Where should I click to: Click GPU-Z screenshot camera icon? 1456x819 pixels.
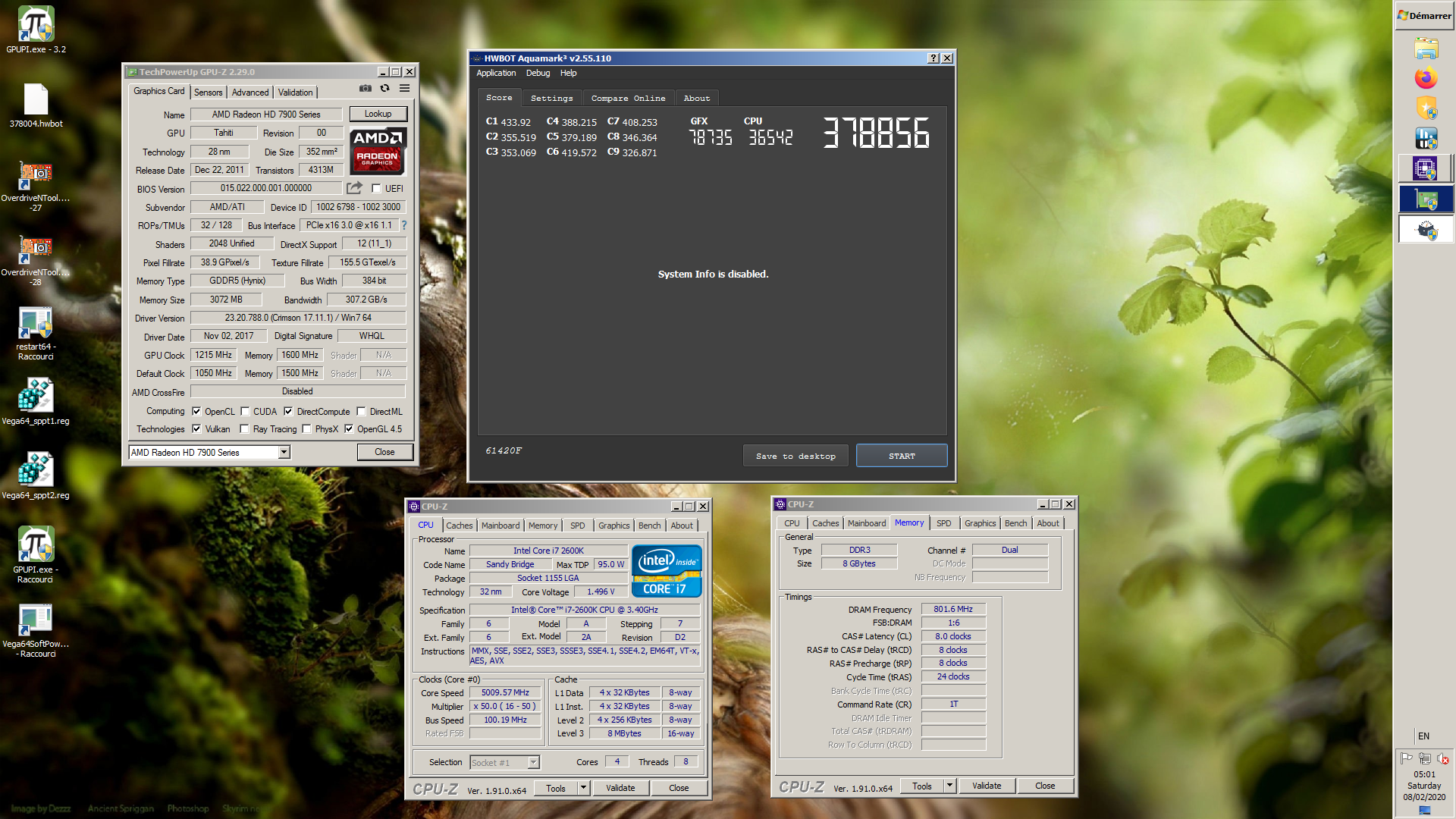pos(366,89)
